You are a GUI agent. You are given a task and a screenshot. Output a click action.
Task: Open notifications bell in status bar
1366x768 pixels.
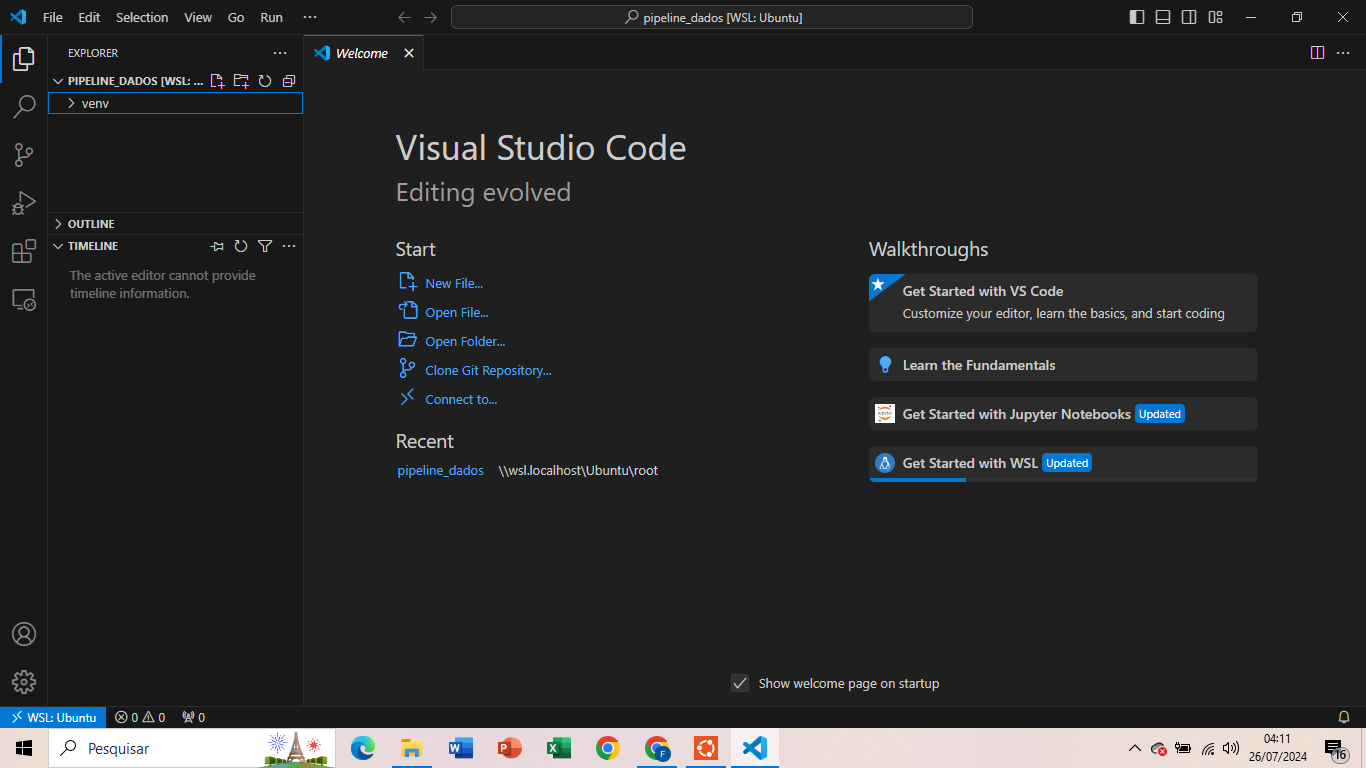tap(1344, 717)
